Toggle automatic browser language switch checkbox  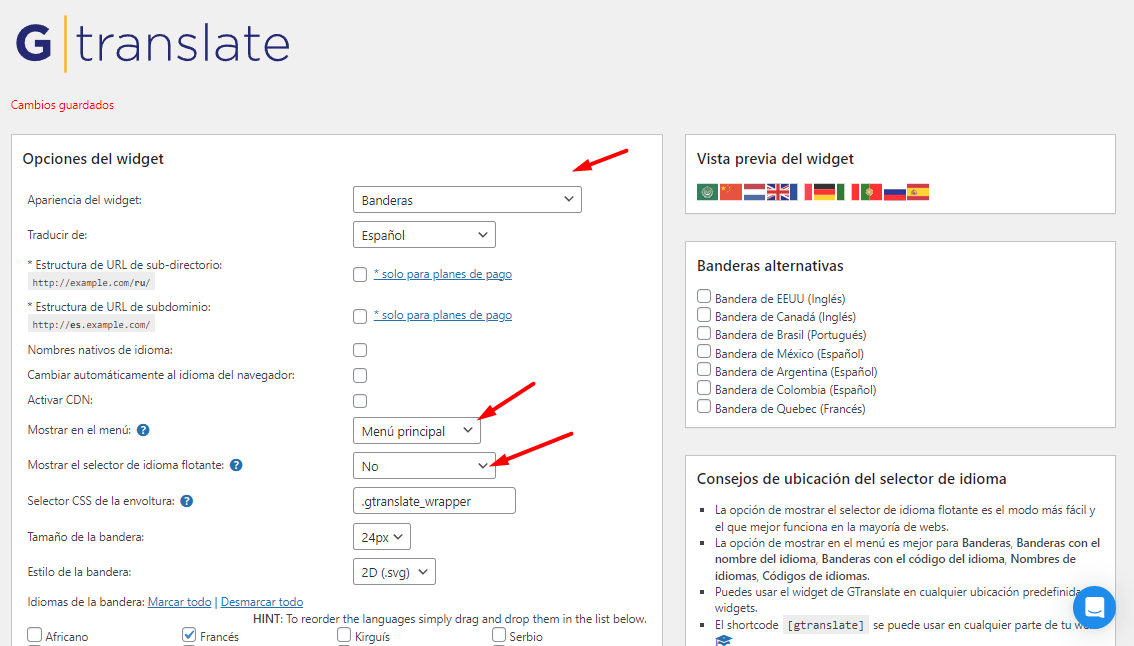click(360, 375)
